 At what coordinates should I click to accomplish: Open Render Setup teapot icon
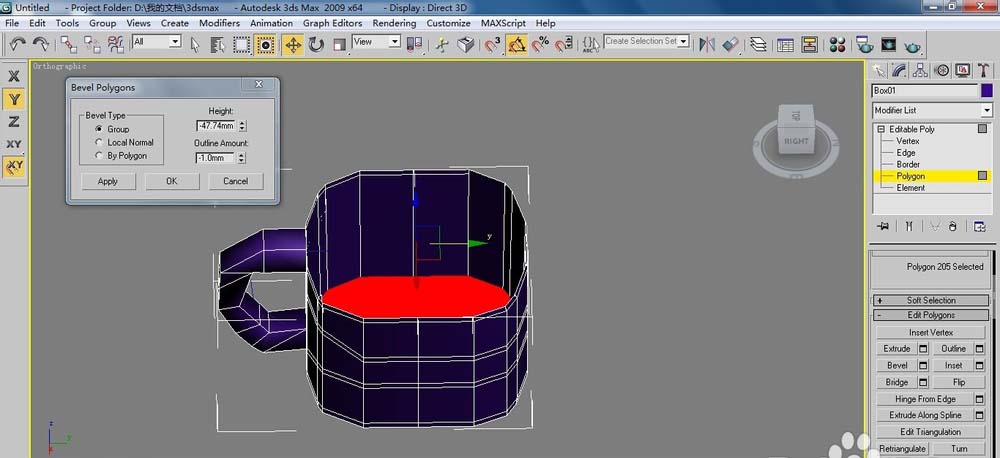pos(865,45)
